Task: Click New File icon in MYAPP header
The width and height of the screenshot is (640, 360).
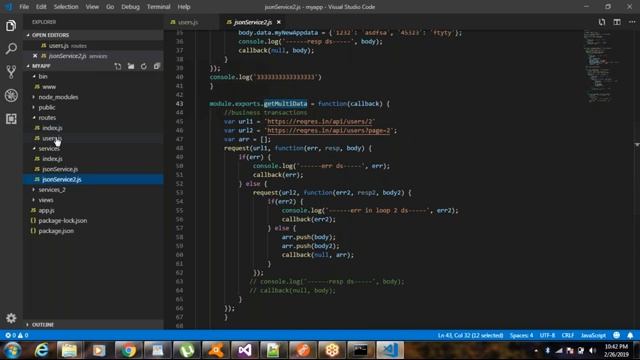Action: click(118, 66)
